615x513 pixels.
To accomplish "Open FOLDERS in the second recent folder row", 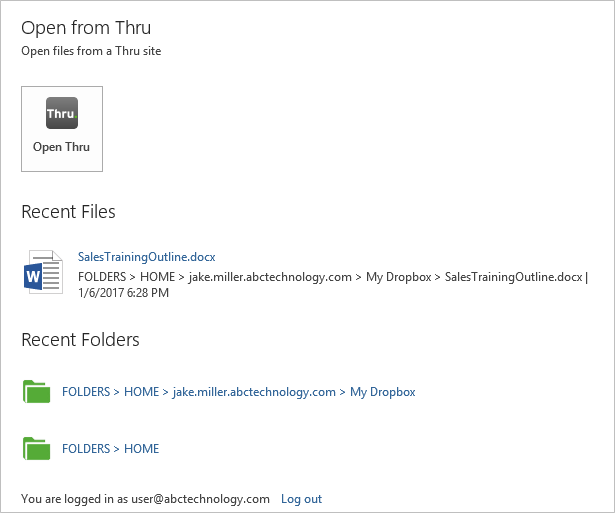I will [x=86, y=449].
